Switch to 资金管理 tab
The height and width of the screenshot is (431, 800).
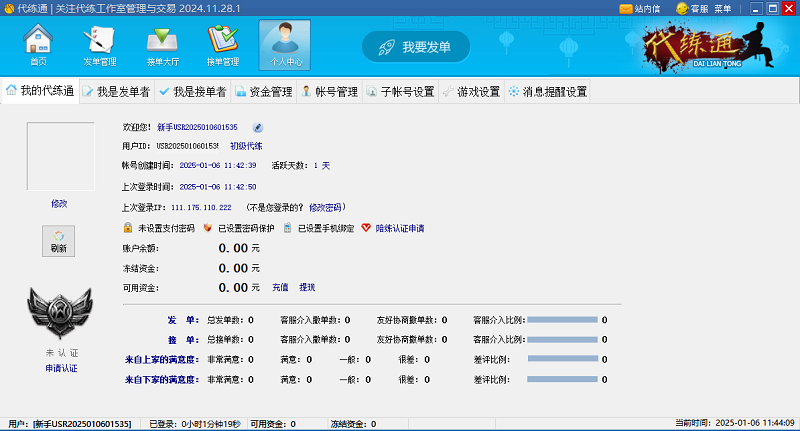(263, 92)
